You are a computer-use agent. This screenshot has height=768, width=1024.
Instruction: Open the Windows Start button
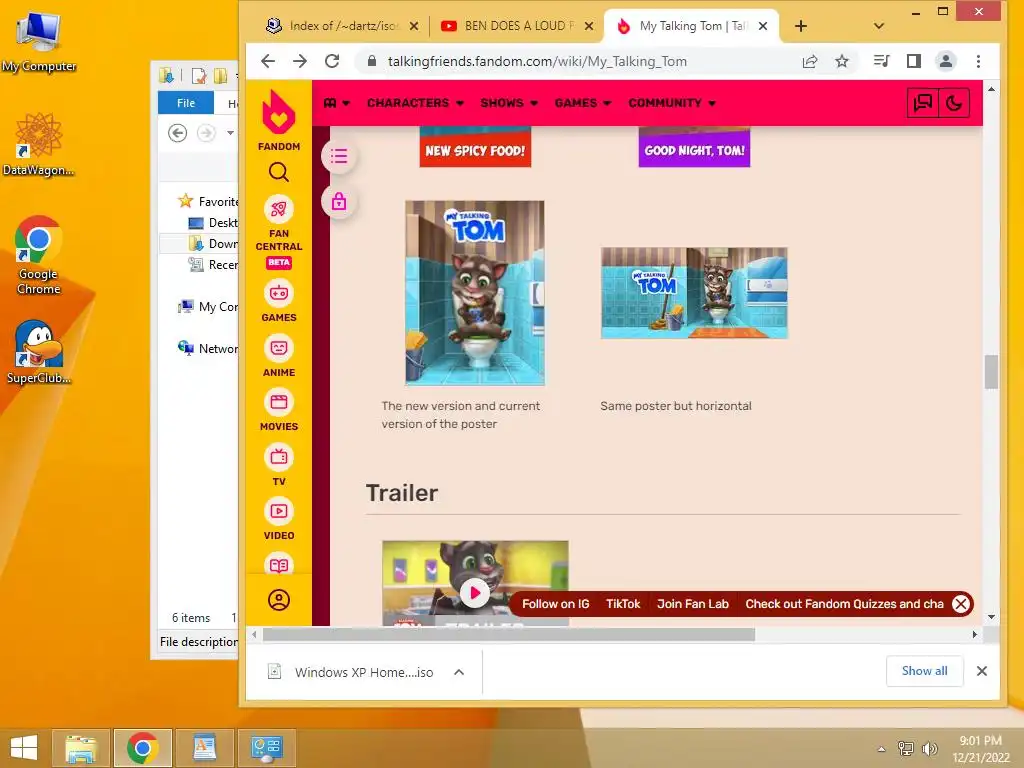tap(24, 748)
